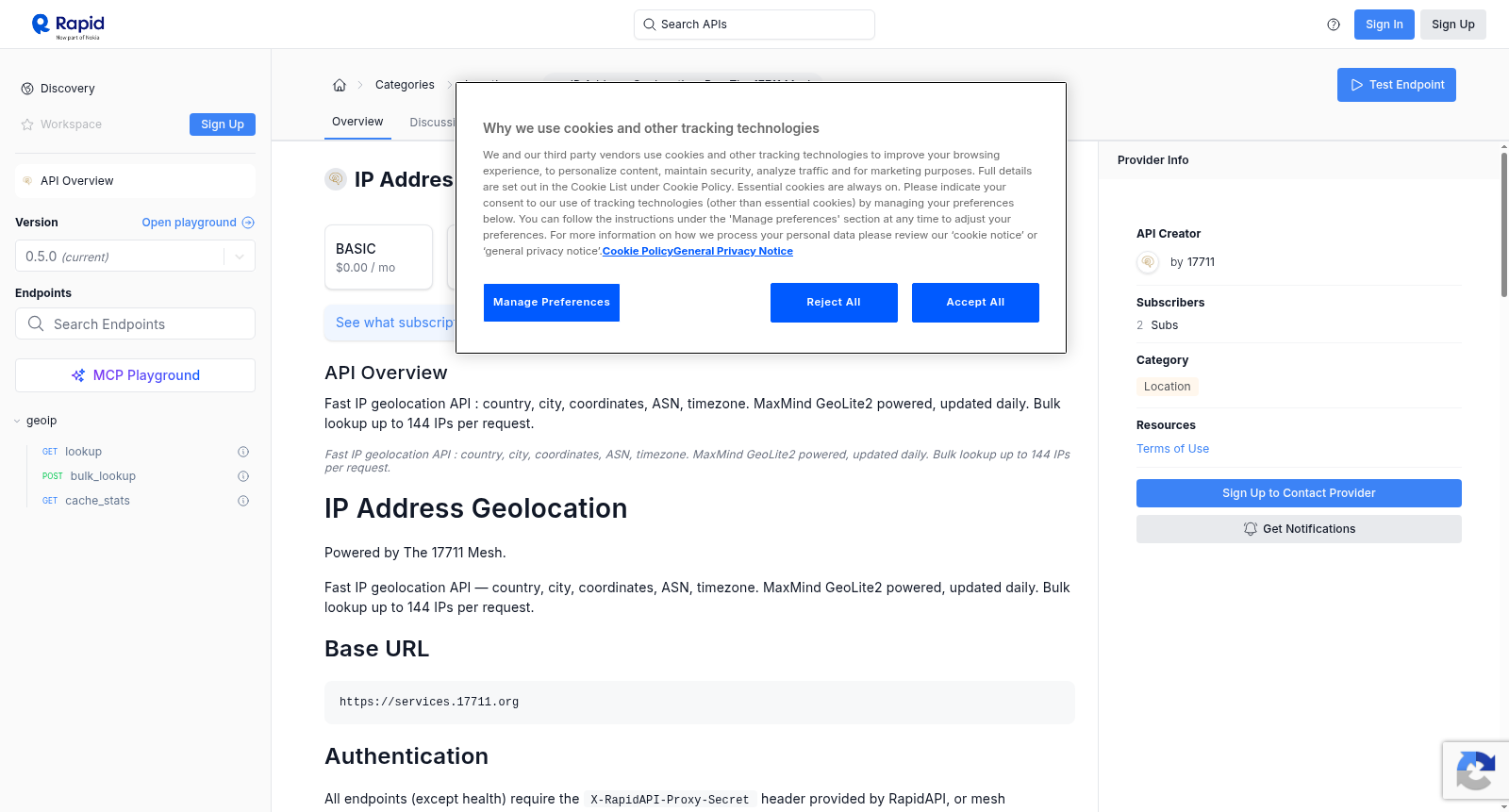Click the Discovery compass icon
This screenshot has width=1509, height=812.
[x=27, y=89]
